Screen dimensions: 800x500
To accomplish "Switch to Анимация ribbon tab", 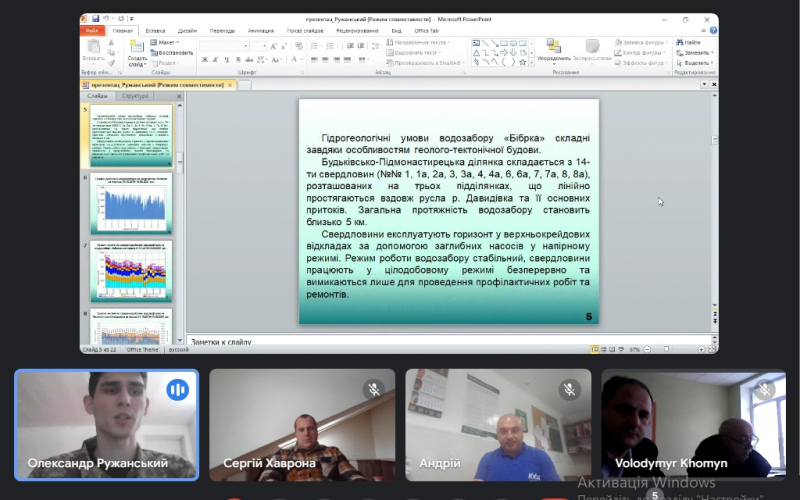I will coord(261,31).
